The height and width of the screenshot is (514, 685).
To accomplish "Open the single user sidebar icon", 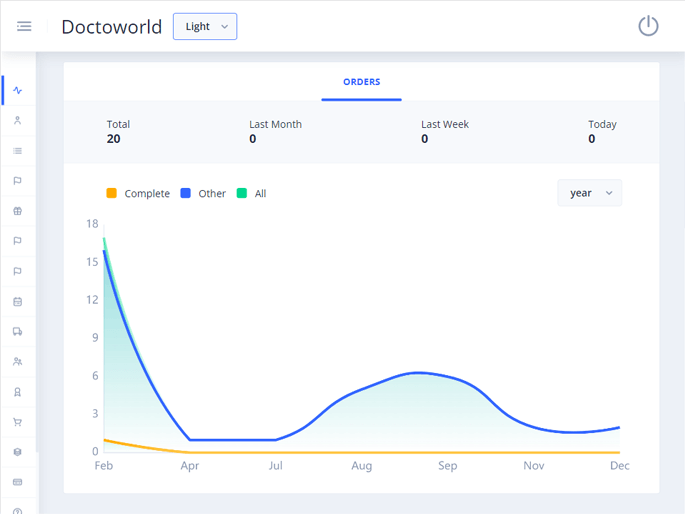I will (18, 121).
